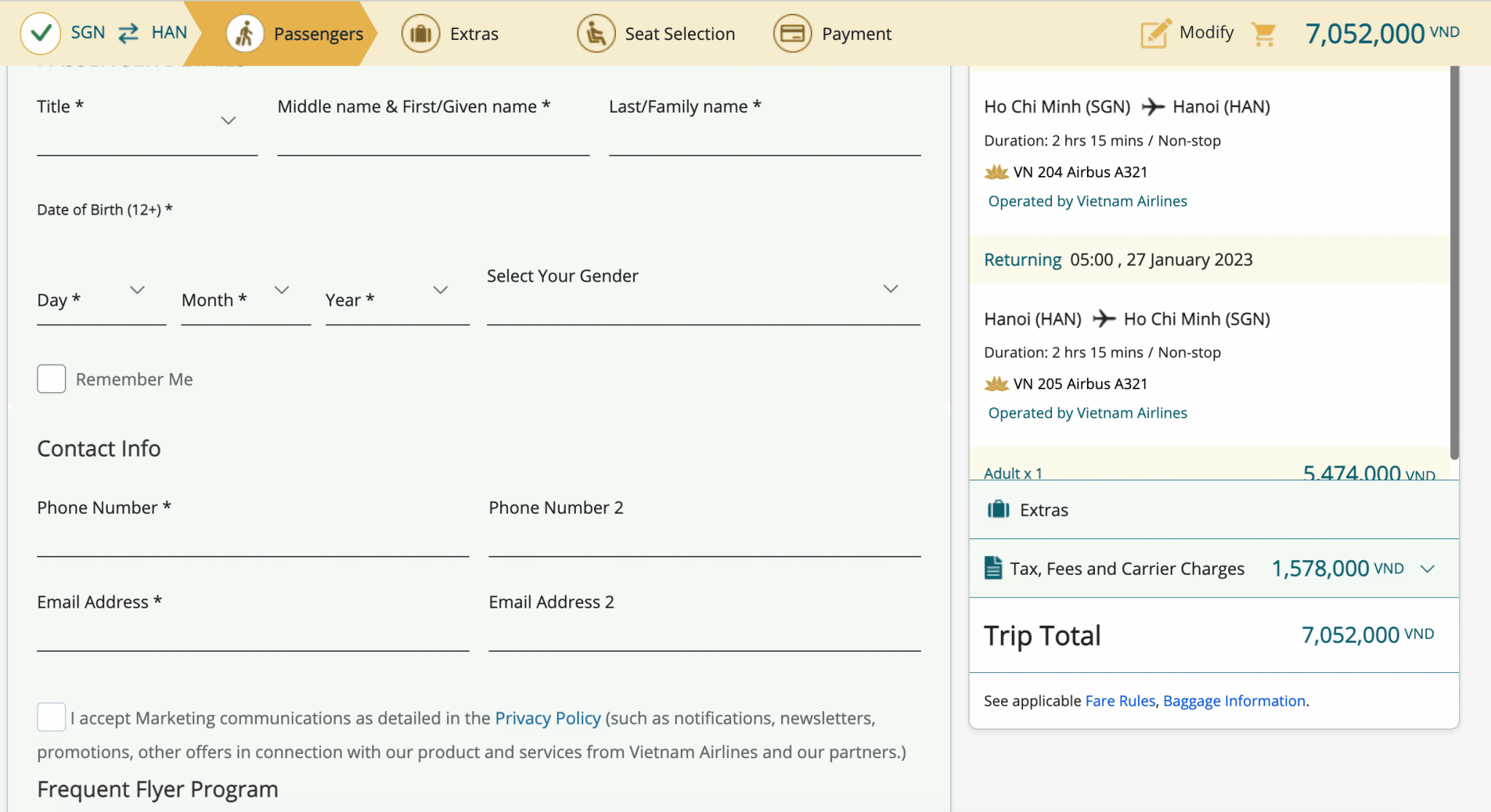
Task: Click the Email Address 2 field
Action: [705, 621]
